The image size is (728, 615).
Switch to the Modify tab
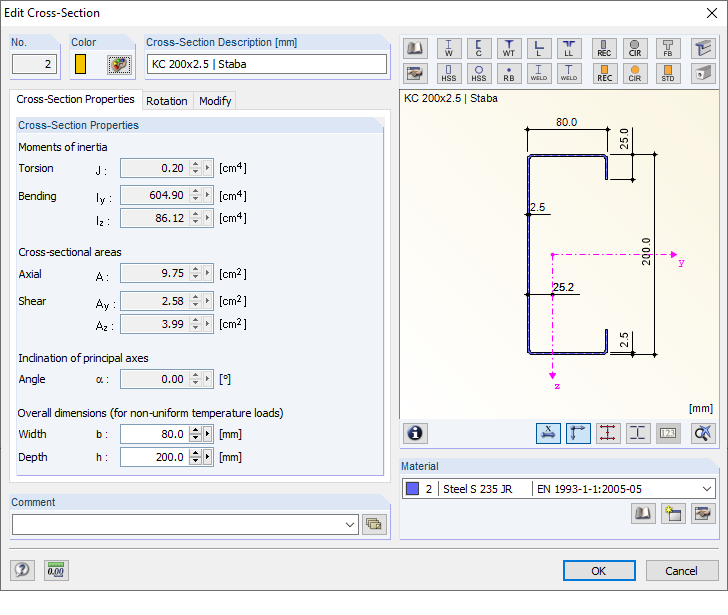click(x=215, y=101)
